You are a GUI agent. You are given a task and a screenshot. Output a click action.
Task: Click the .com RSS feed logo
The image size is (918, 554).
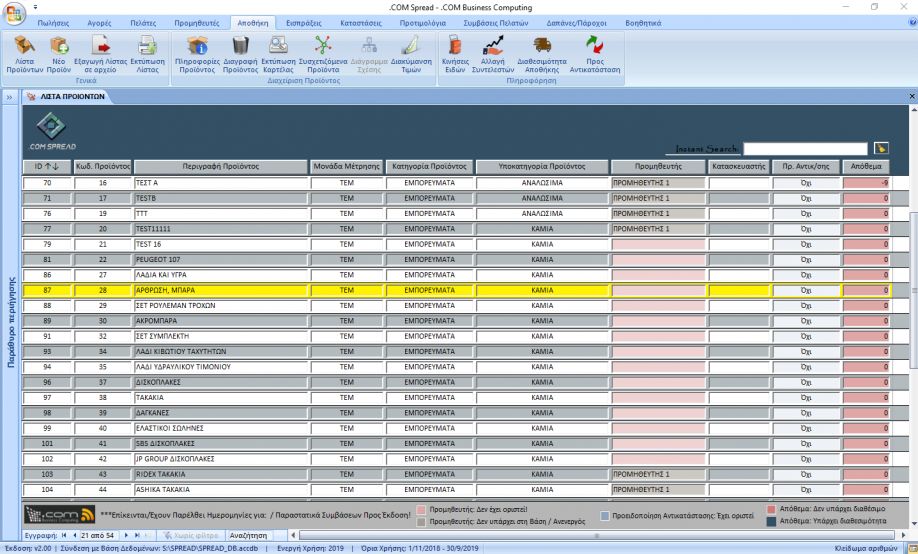click(x=60, y=515)
